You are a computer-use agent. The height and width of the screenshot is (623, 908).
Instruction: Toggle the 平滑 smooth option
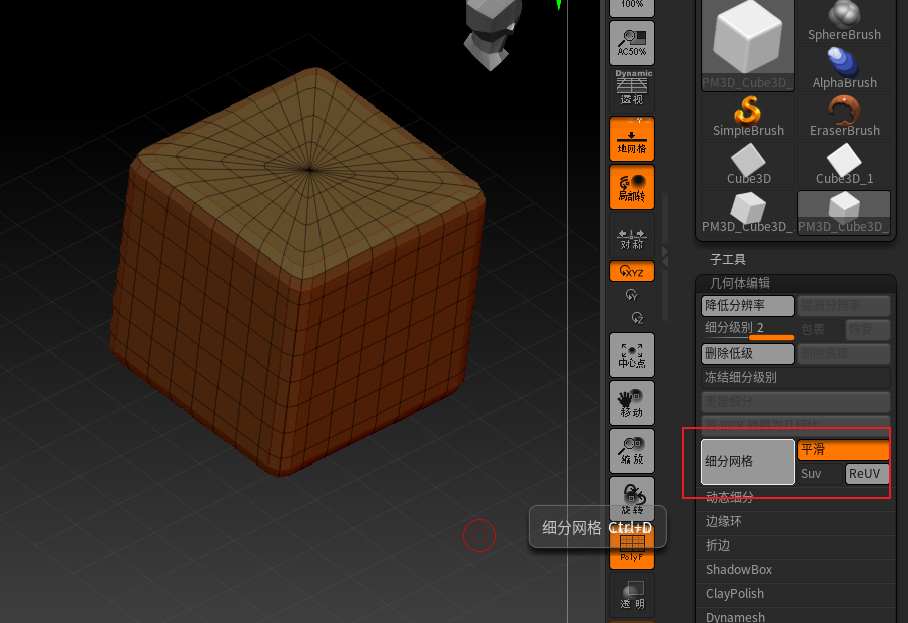point(844,450)
